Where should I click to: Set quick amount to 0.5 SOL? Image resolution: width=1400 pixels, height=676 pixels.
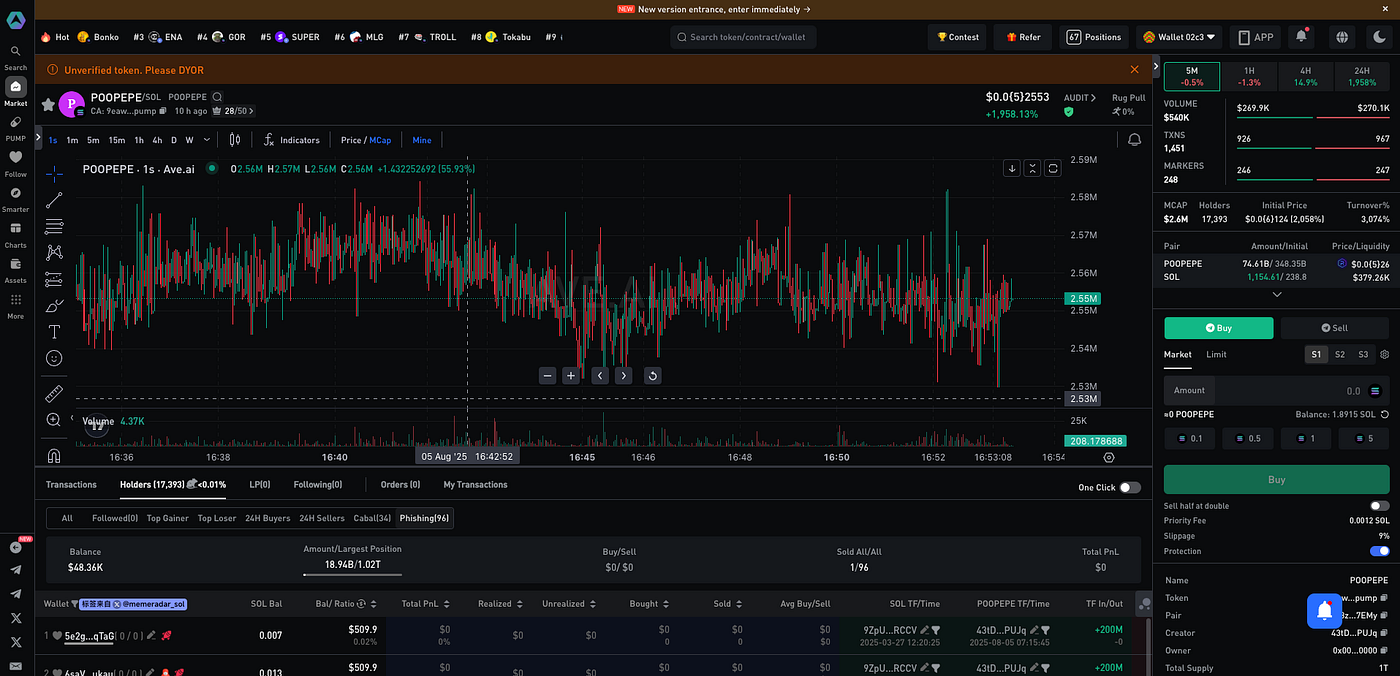point(1248,438)
